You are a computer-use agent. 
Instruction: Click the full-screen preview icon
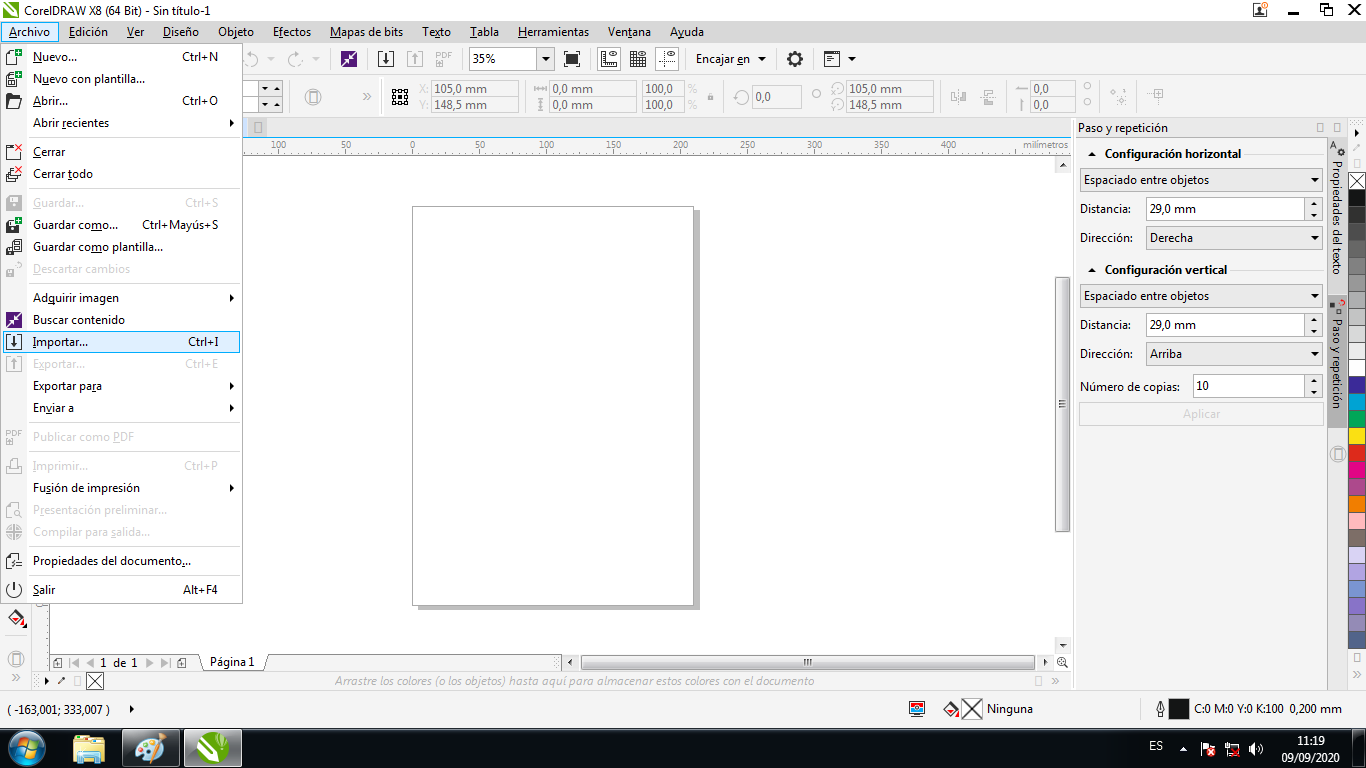(x=572, y=59)
